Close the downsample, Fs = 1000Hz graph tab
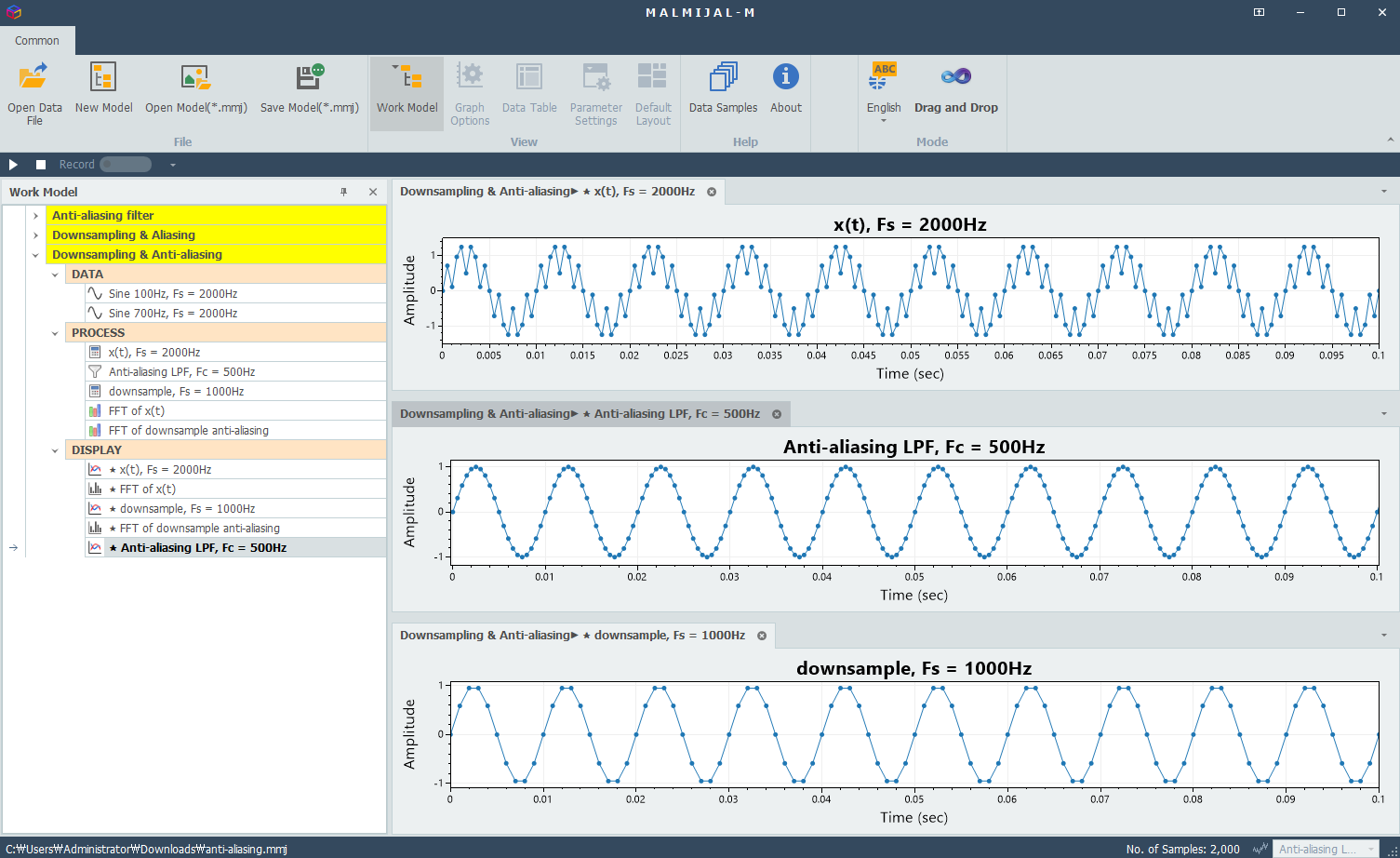The image size is (1400, 858). tap(762, 636)
